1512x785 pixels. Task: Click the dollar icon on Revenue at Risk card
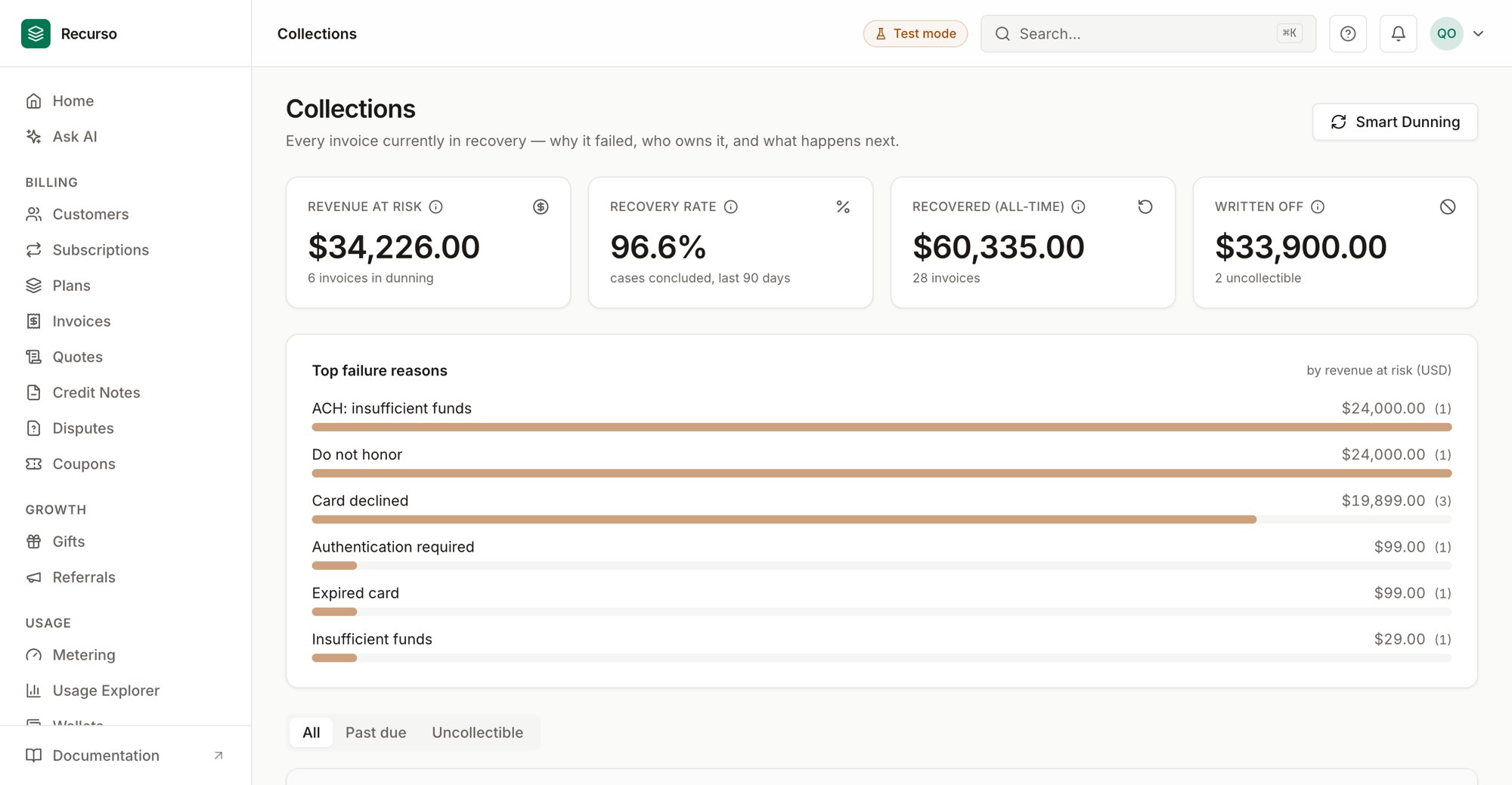tap(541, 206)
